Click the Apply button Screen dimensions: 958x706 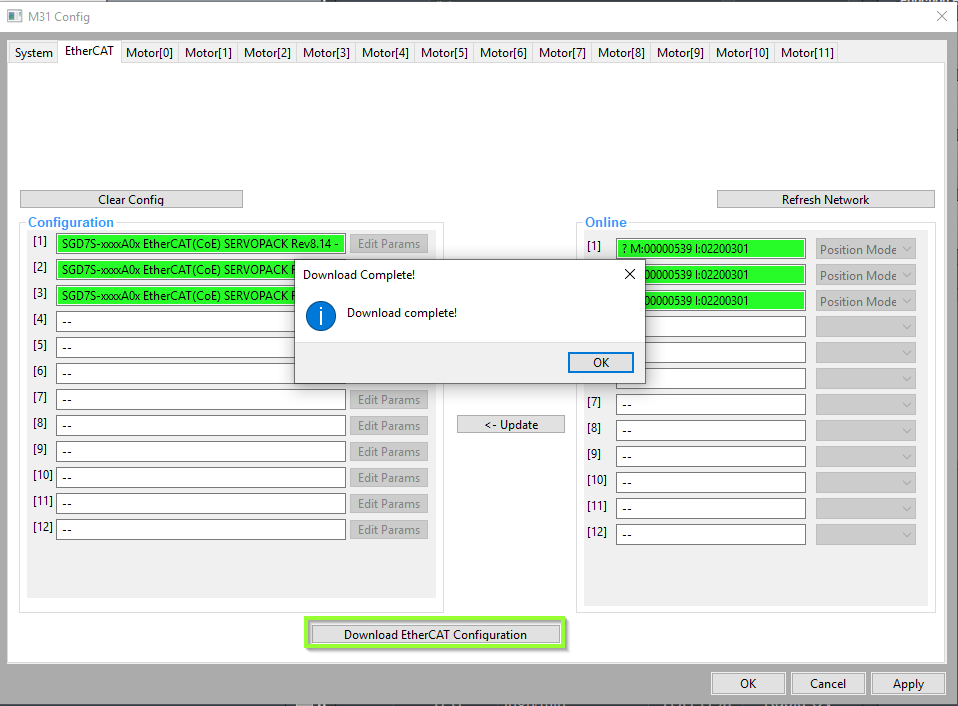point(908,684)
